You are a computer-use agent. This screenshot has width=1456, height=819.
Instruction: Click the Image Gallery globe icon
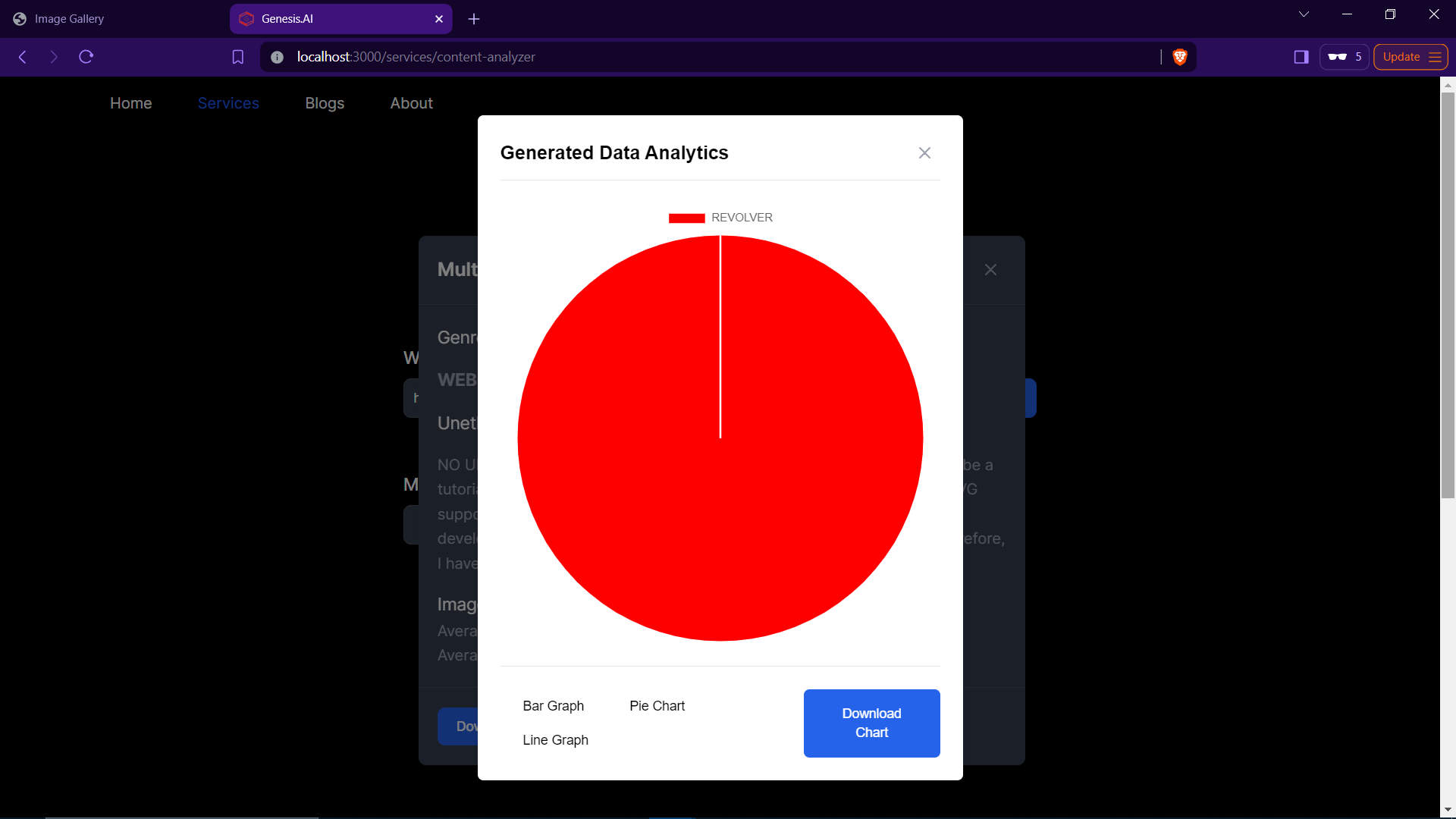(x=19, y=18)
